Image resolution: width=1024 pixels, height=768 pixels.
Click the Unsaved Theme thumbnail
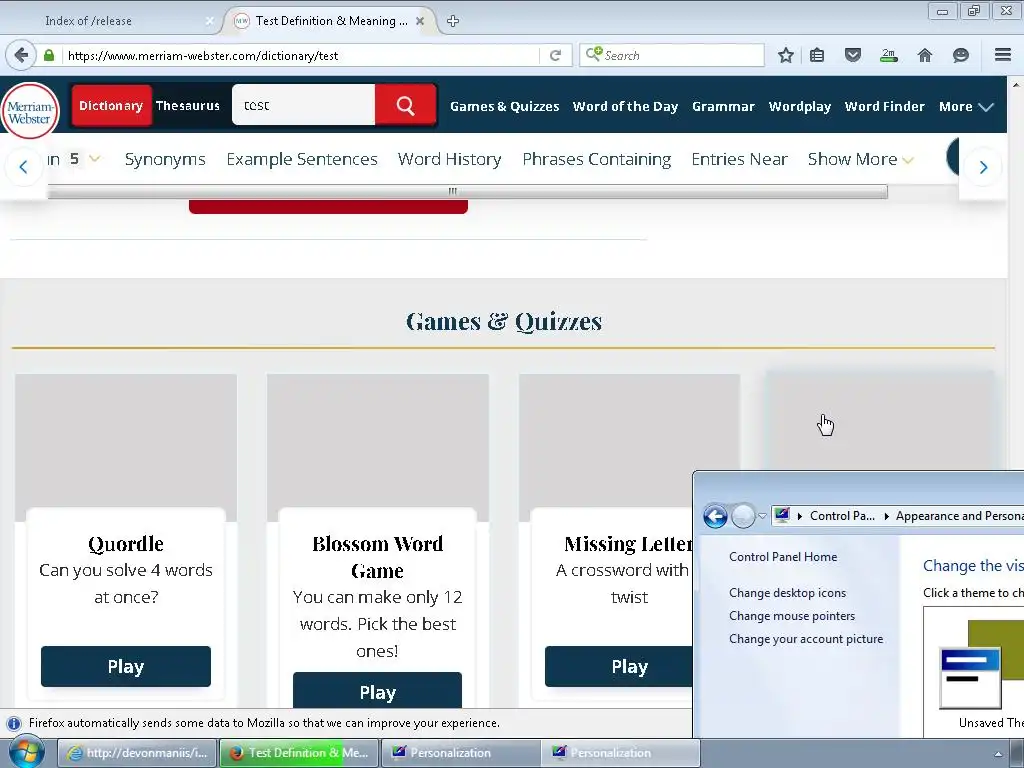click(x=980, y=666)
